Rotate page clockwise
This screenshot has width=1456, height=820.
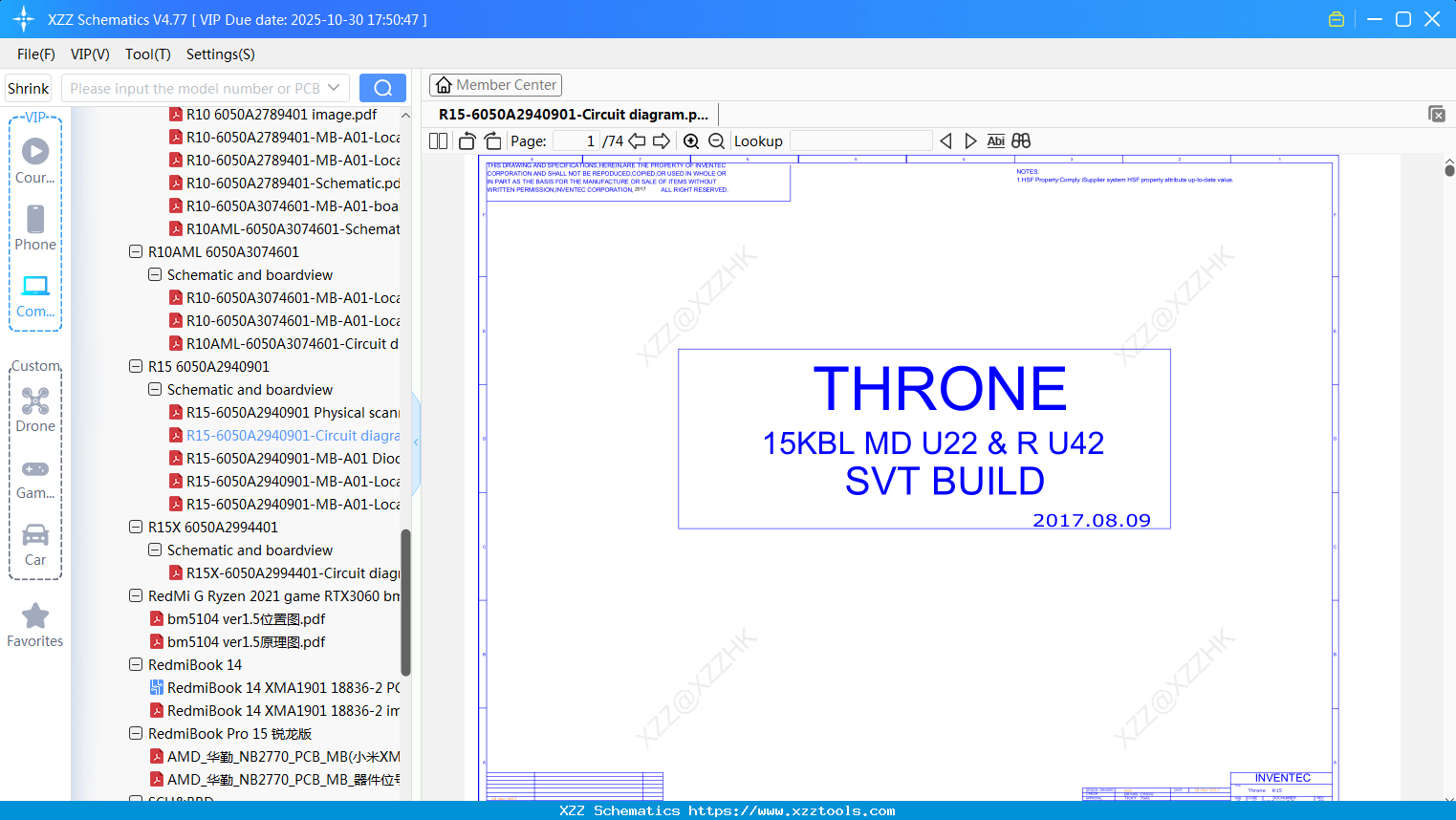click(493, 141)
